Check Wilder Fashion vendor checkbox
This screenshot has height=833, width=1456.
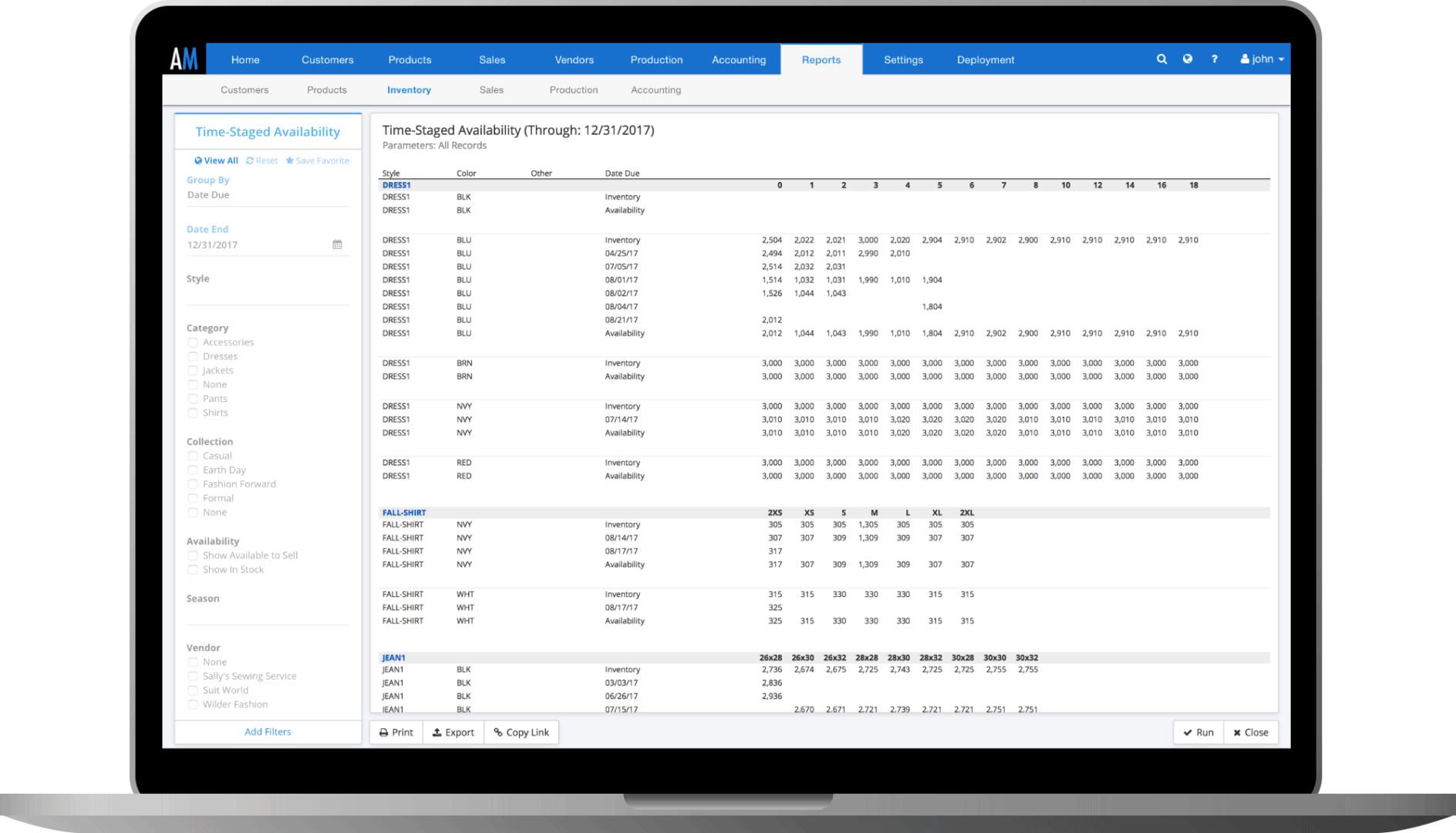[193, 704]
